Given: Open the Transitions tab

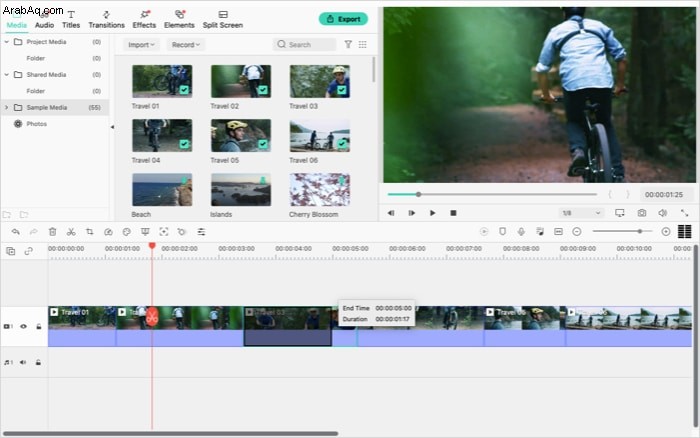Looking at the screenshot, I should pos(106,20).
